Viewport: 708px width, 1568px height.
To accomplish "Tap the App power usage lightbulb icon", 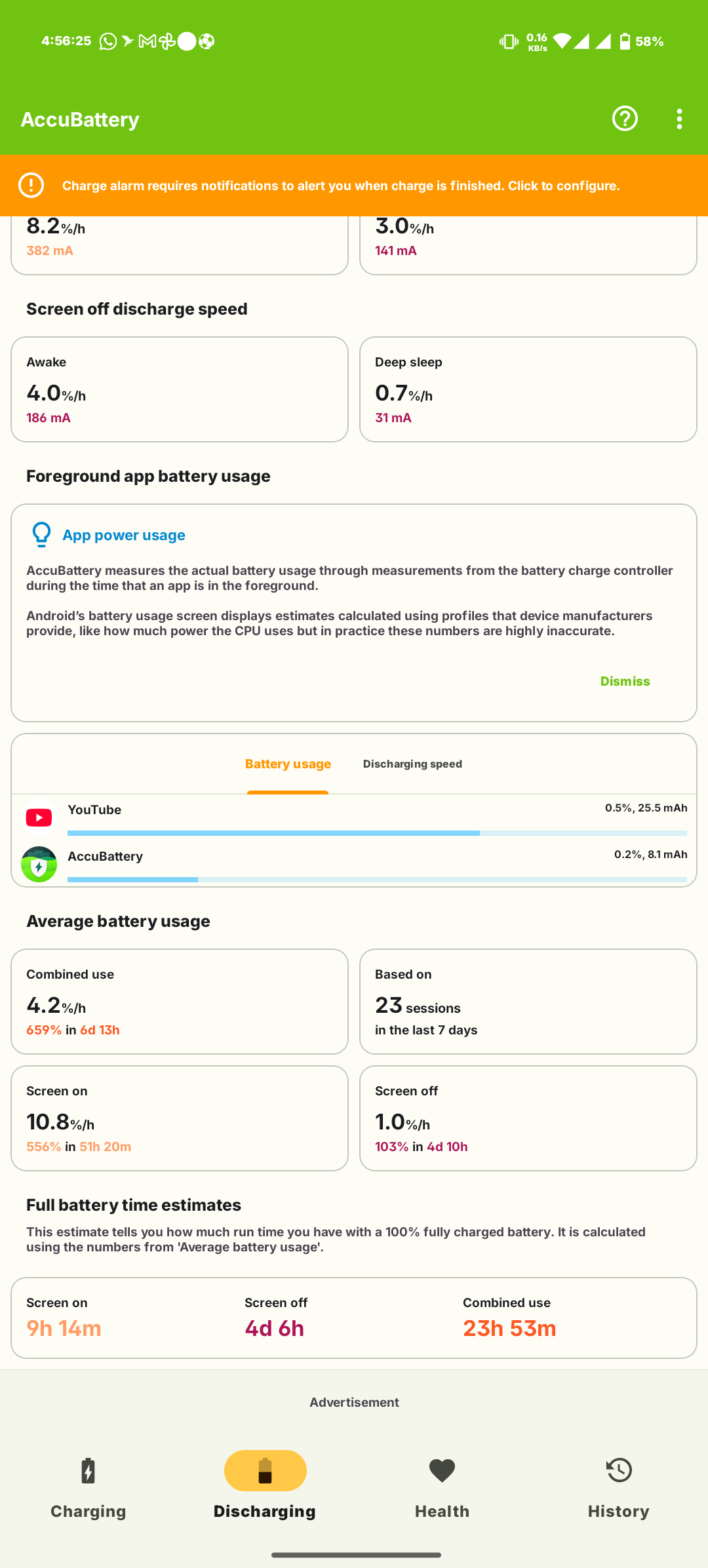I will [41, 535].
